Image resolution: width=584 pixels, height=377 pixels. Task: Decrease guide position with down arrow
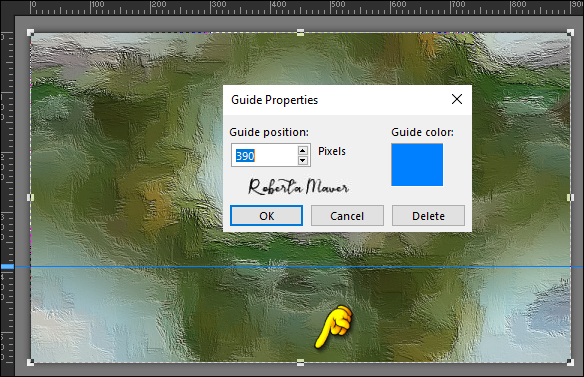point(303,160)
